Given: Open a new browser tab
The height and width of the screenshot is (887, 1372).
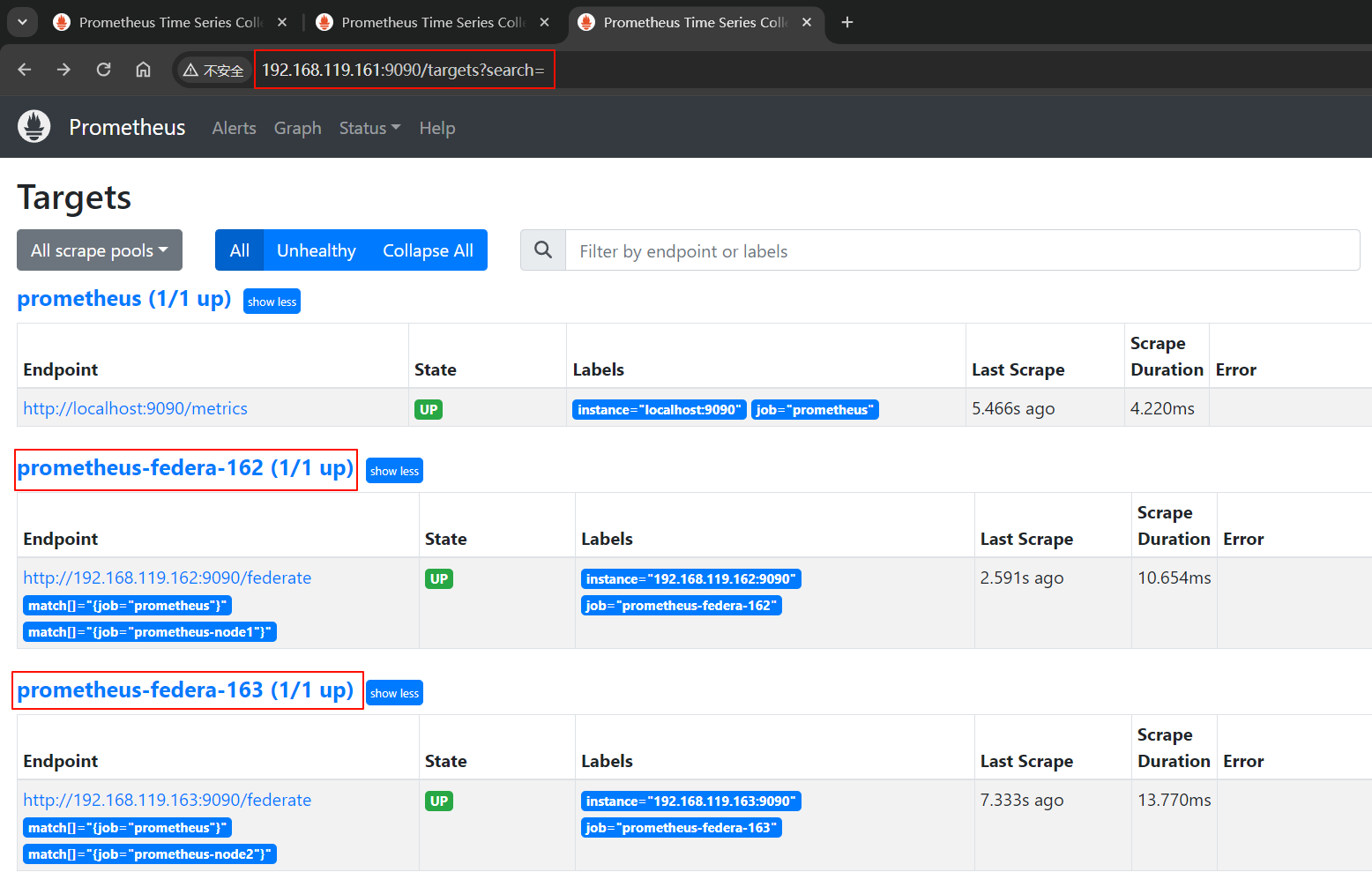Looking at the screenshot, I should coord(847,22).
